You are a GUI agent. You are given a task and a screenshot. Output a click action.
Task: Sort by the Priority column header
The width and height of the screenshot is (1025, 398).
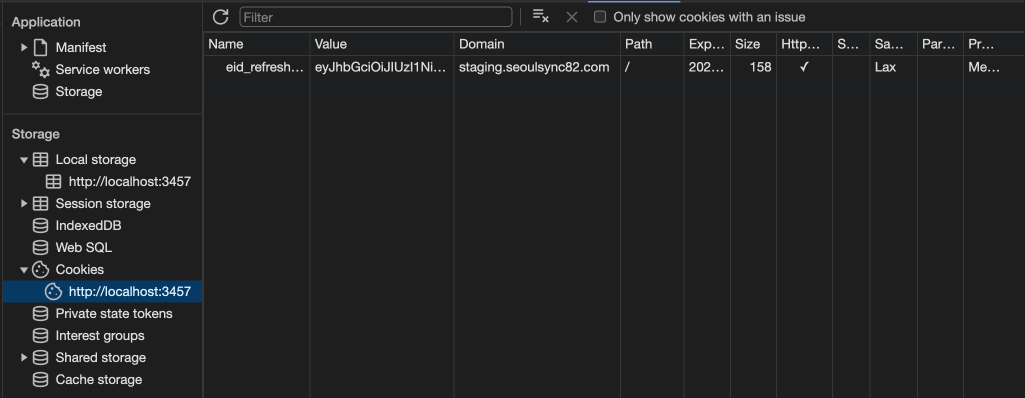coord(994,44)
